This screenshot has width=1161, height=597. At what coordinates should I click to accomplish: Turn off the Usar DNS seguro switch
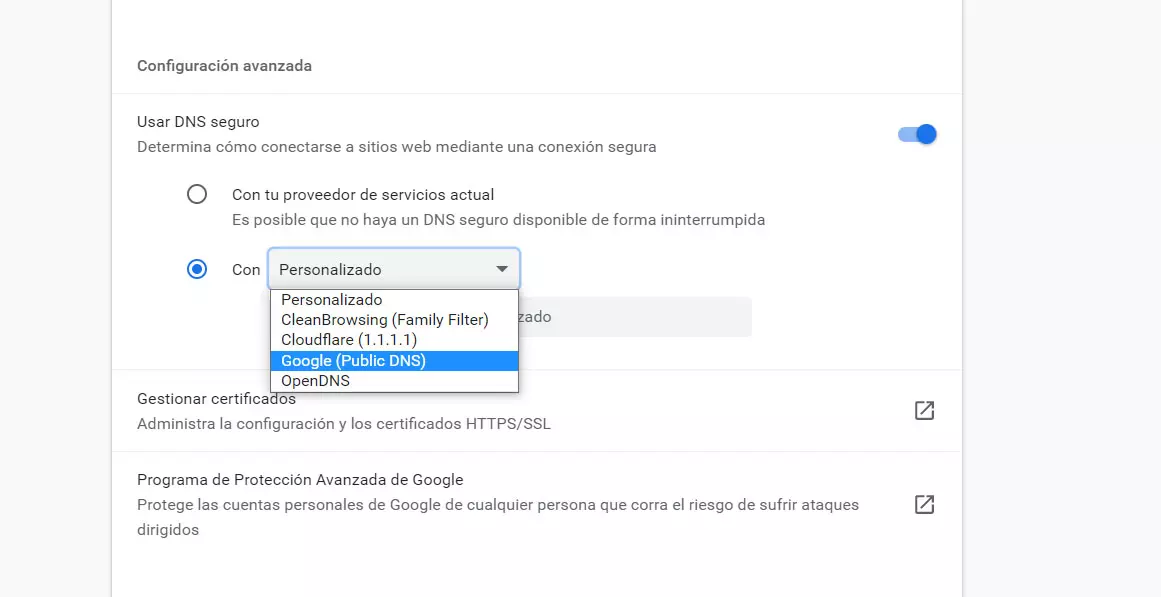[917, 134]
